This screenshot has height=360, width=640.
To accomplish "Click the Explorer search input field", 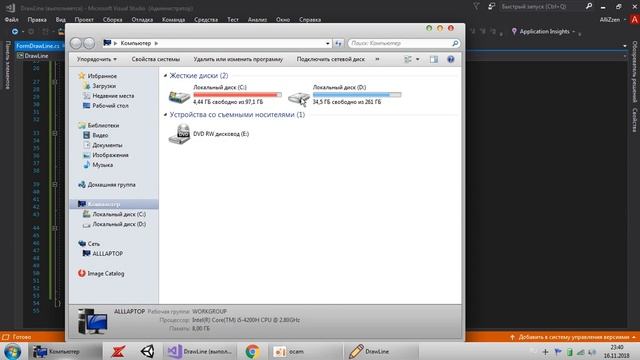I will [400, 43].
